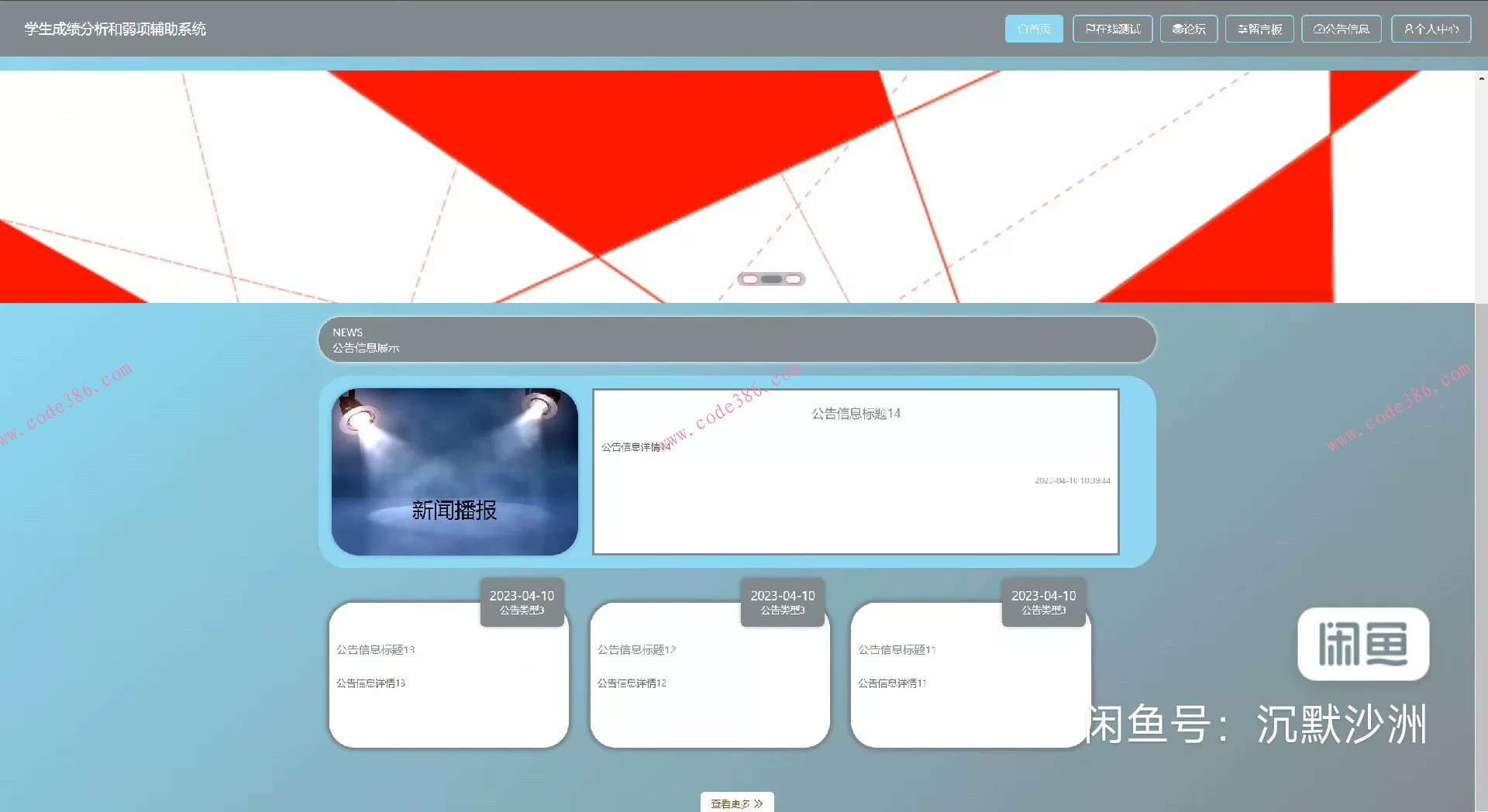Jump to the last carousel slide indicator

[793, 279]
